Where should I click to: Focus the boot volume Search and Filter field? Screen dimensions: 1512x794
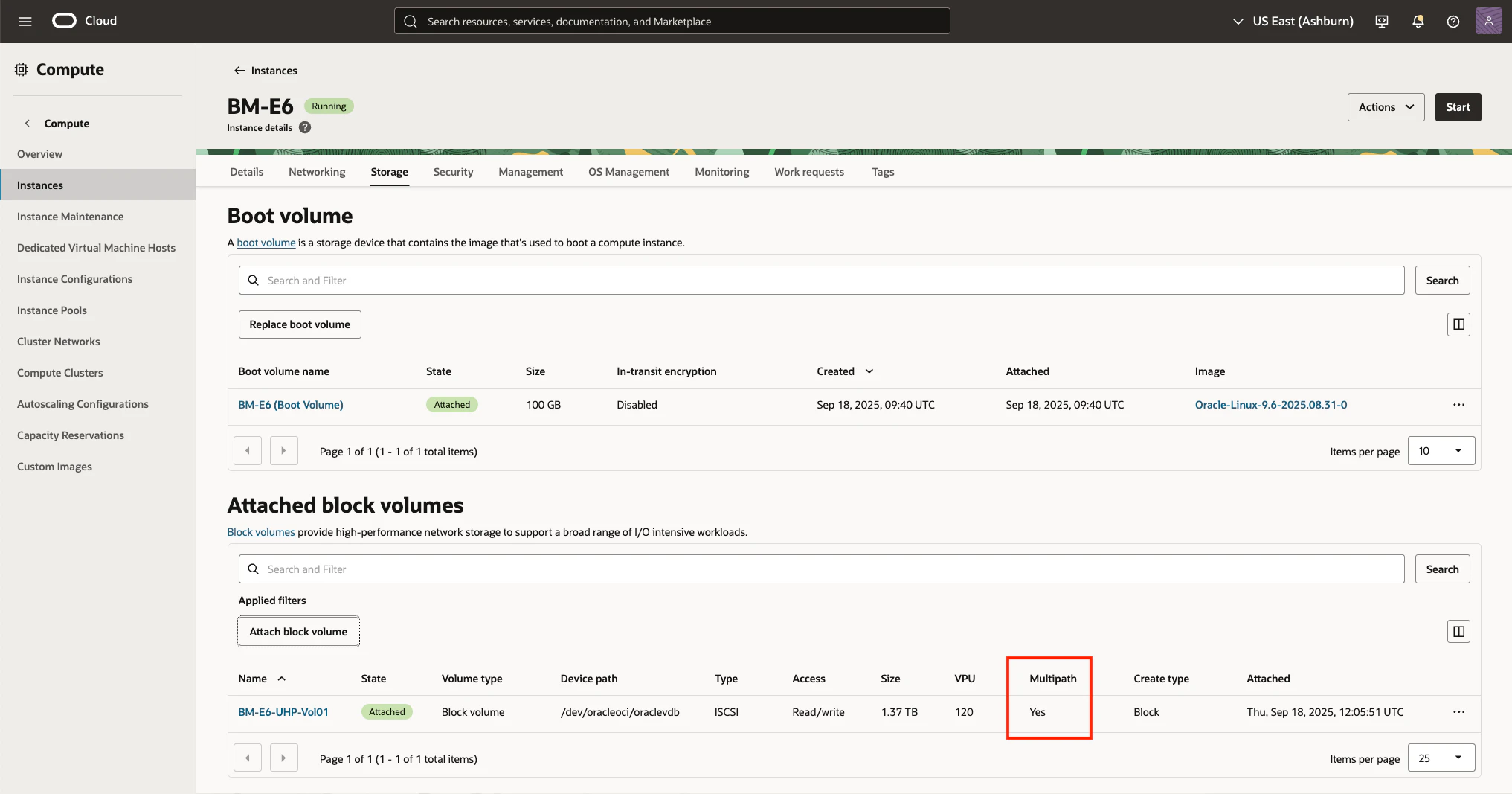coord(821,281)
